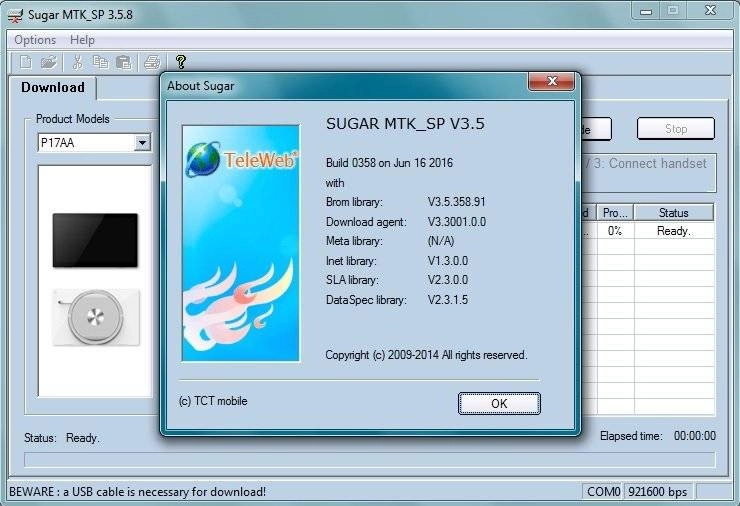The height and width of the screenshot is (506, 740).
Task: Click the Ready. status cell in table
Action: (x=674, y=231)
